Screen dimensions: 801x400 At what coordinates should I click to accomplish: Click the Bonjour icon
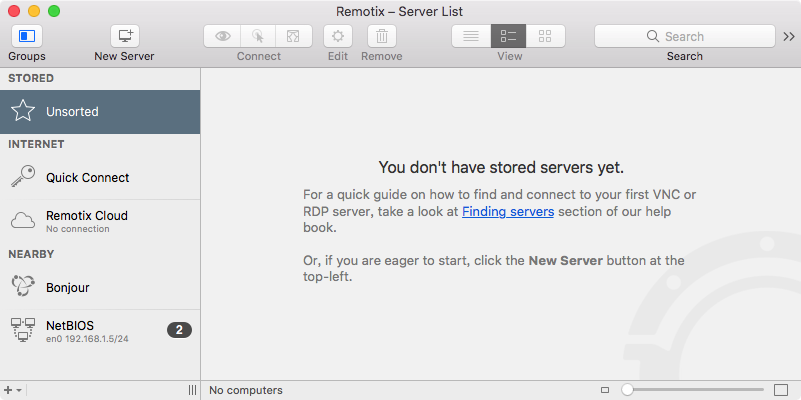23,286
